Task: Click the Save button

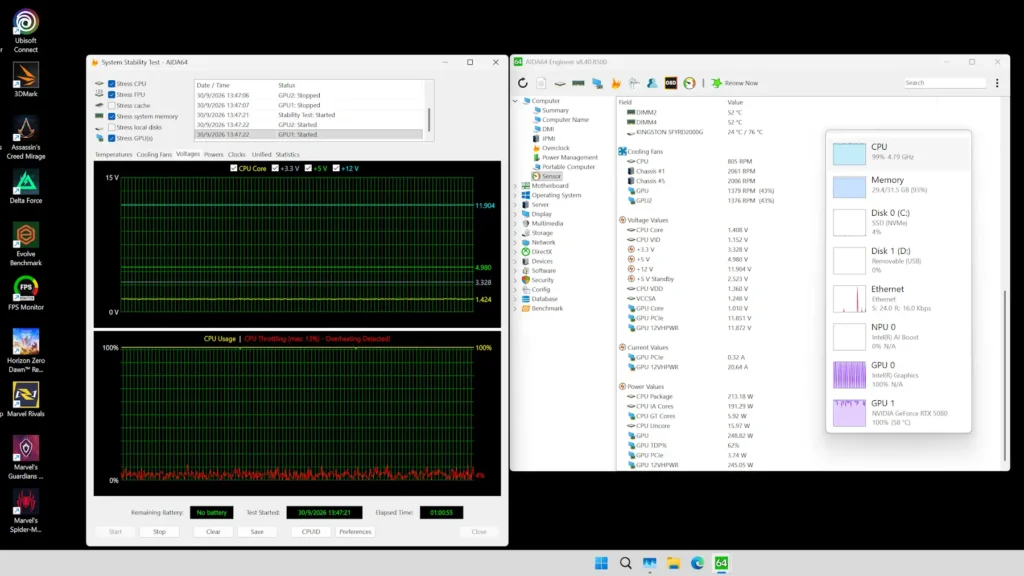Action: pos(257,532)
